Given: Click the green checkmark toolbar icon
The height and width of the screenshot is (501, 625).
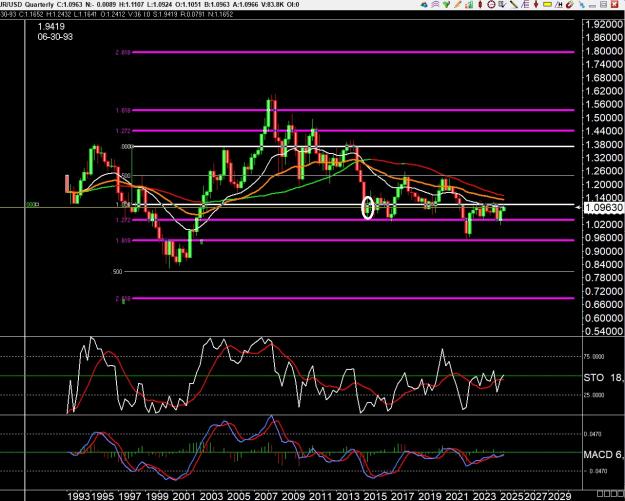Looking at the screenshot, I should 446,4.
